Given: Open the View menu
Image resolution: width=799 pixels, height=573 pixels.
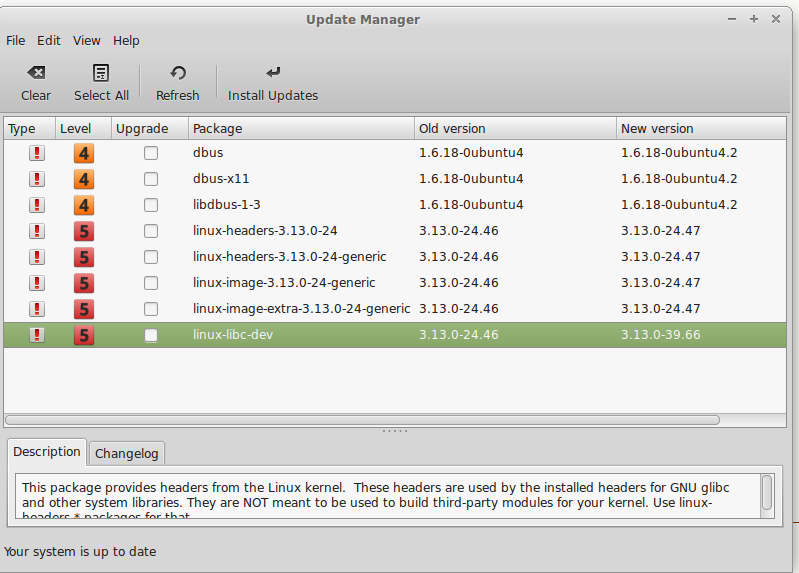Looking at the screenshot, I should click(87, 40).
